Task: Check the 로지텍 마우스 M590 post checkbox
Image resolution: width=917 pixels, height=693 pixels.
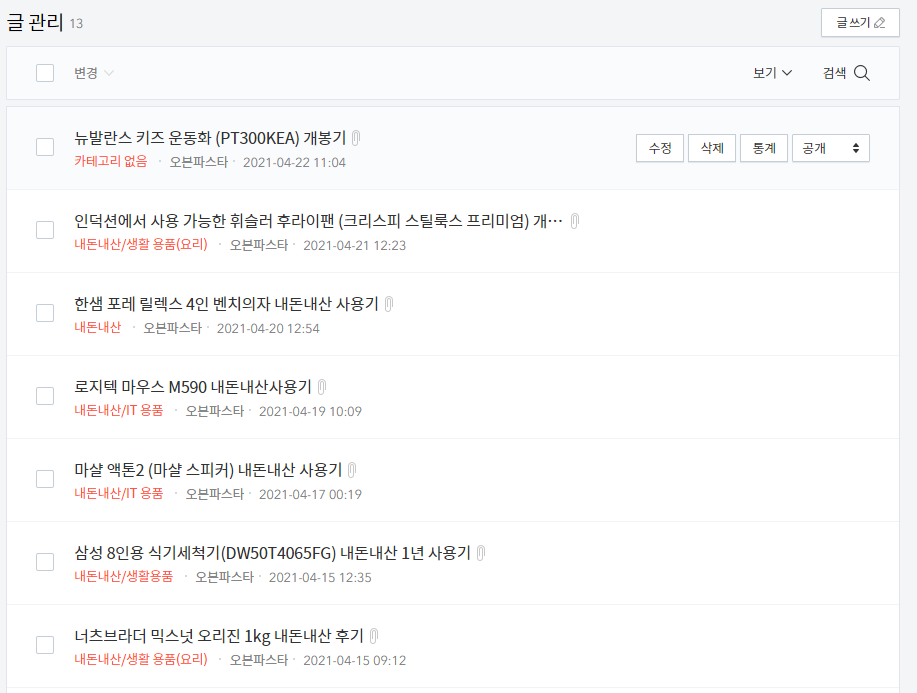Action: (45, 396)
